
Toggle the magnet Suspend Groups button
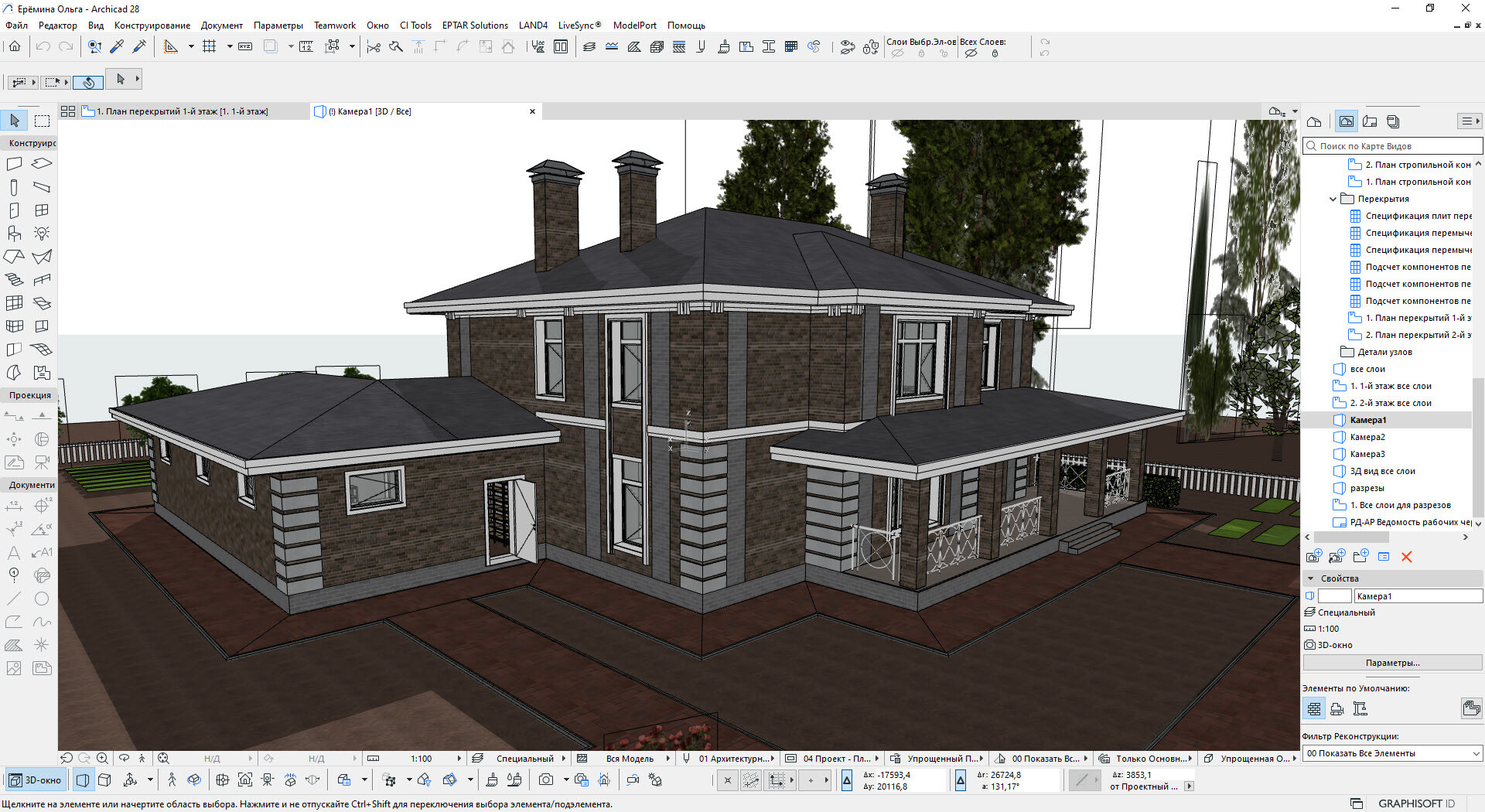[x=89, y=82]
